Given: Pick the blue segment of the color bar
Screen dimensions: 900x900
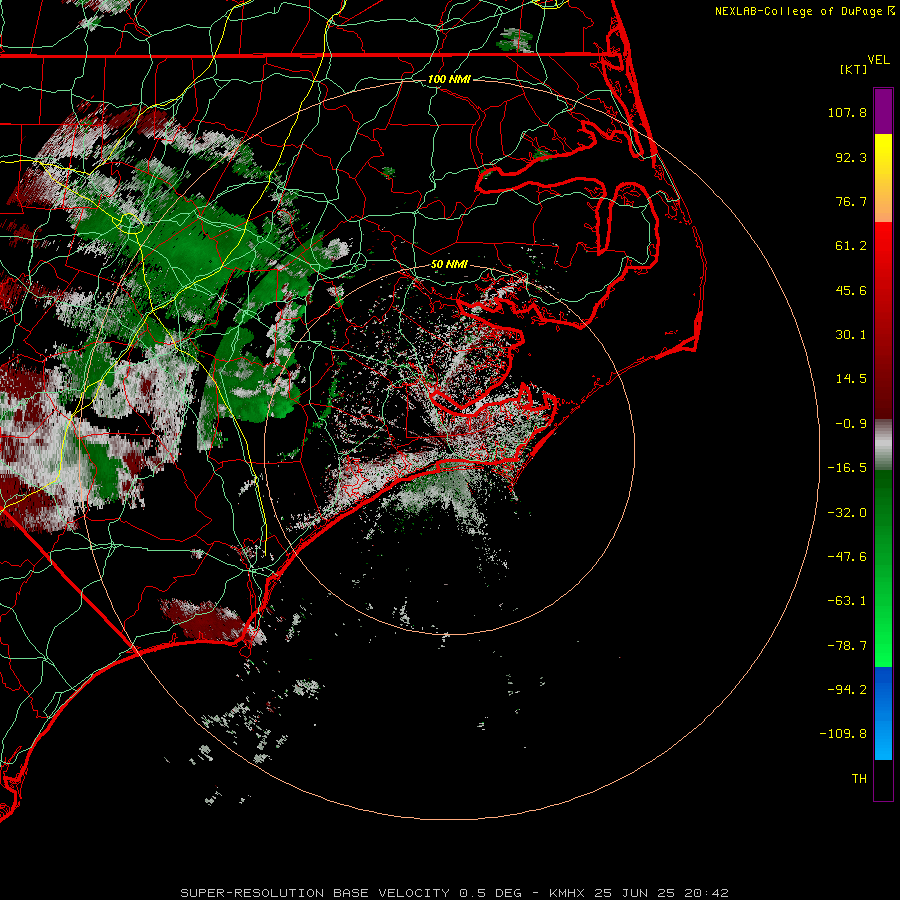Looking at the screenshot, I should pyautogui.click(x=883, y=713).
